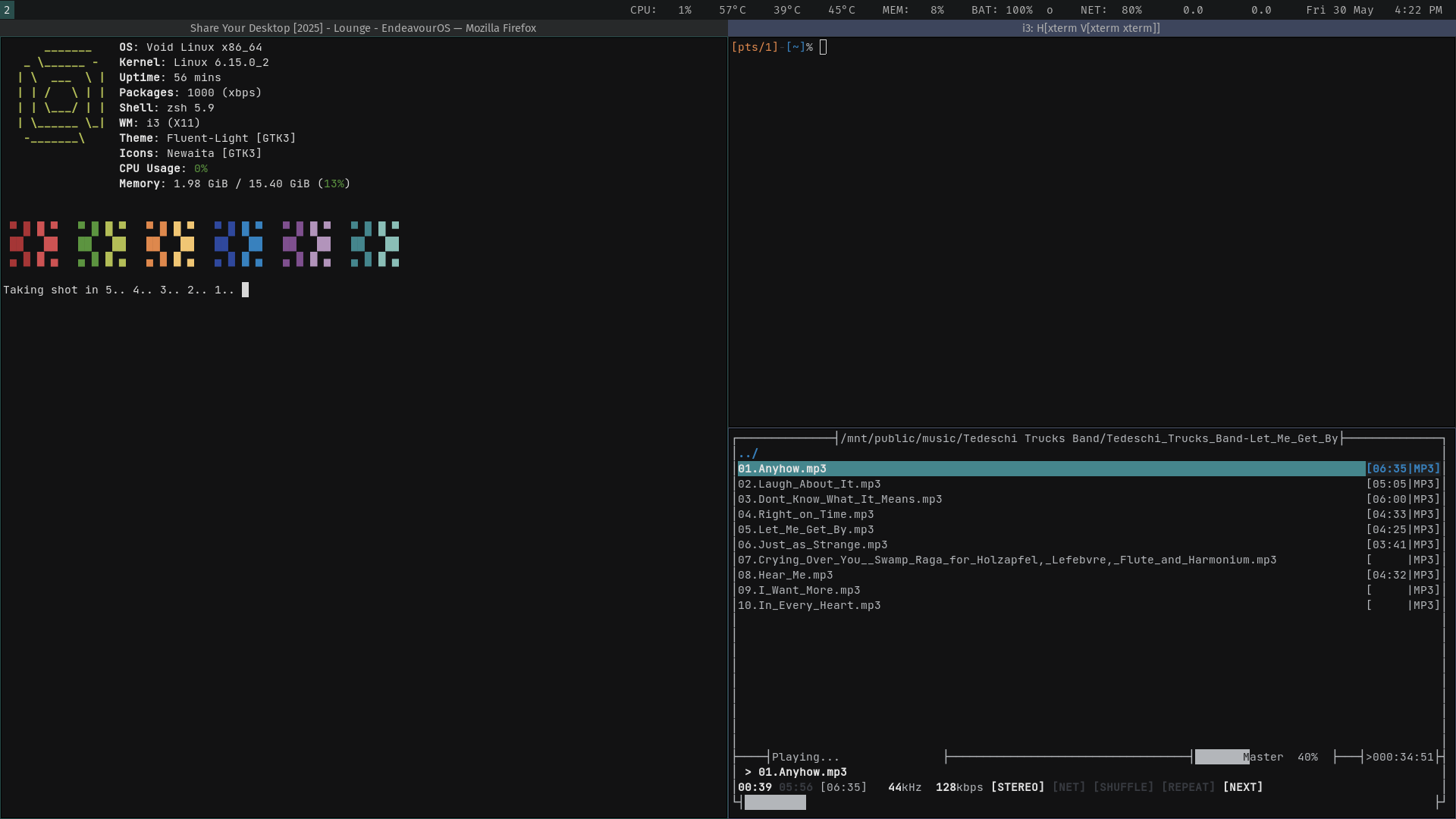Click the purple color block pattern
1456x819 pixels.
click(307, 244)
